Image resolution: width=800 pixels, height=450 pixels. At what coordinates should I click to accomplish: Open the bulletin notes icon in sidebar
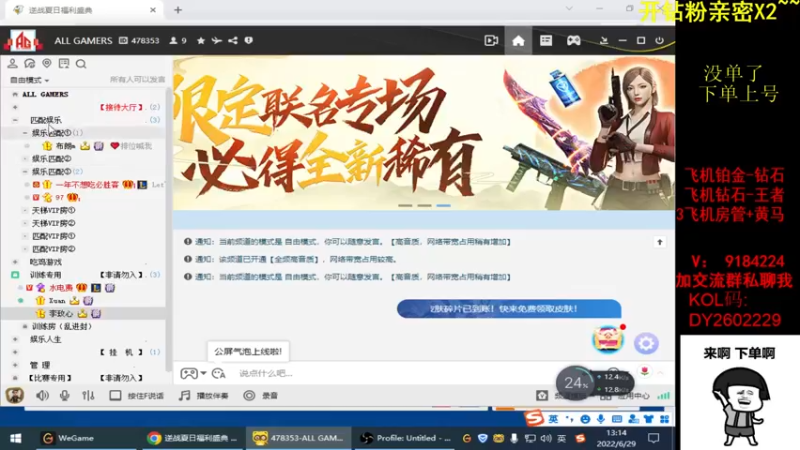64,63
